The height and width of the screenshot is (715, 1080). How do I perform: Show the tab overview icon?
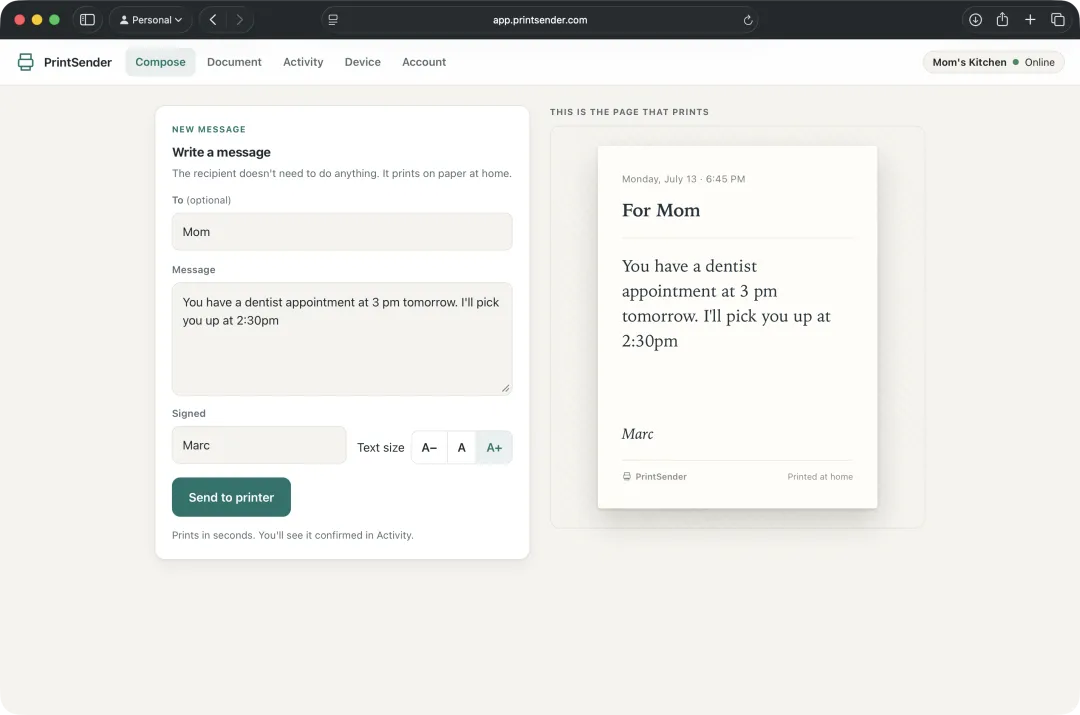(x=1058, y=20)
